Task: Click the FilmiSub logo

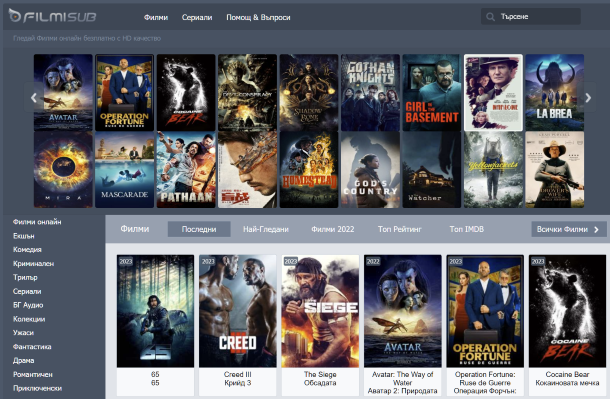Action: [52, 16]
